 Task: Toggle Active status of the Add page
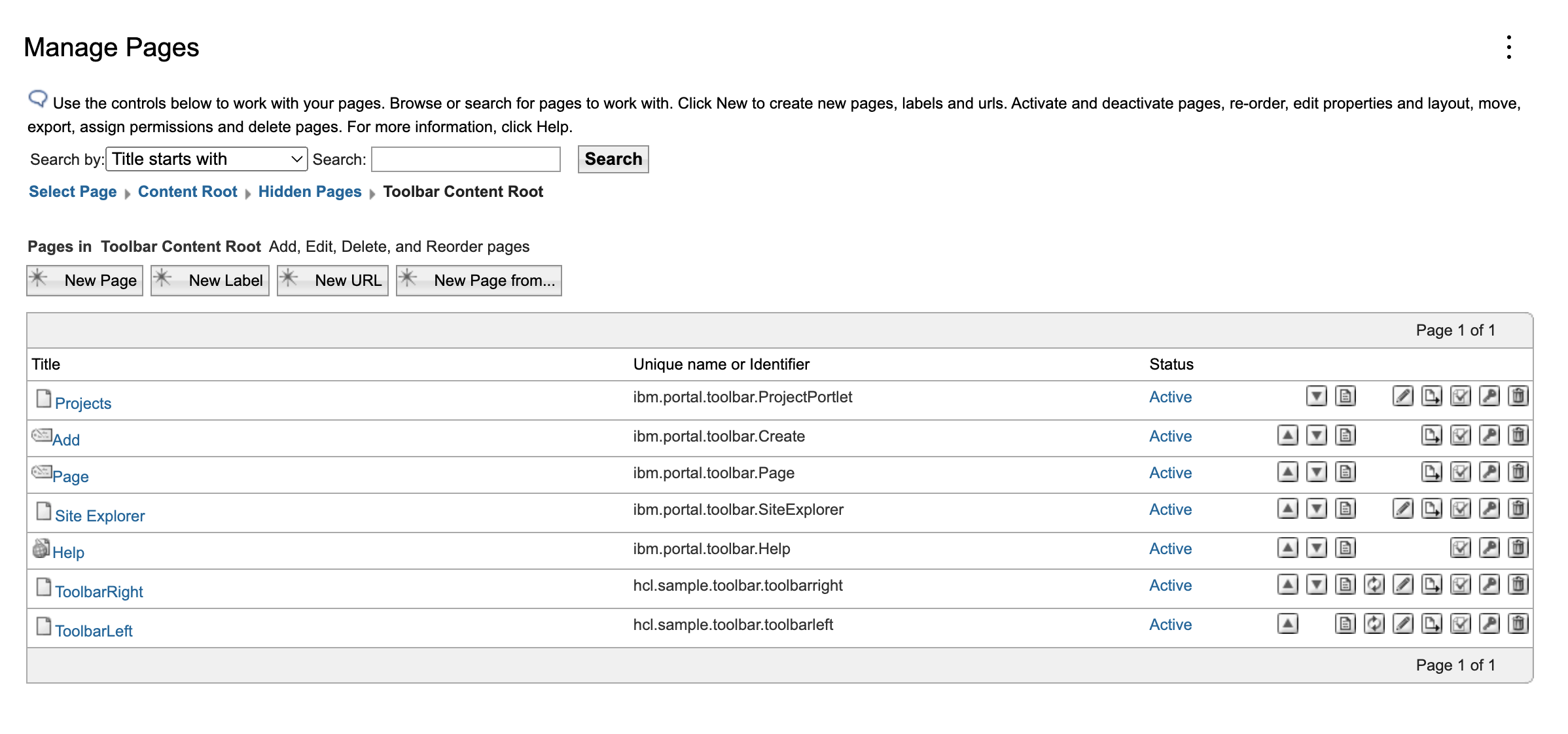click(1169, 436)
